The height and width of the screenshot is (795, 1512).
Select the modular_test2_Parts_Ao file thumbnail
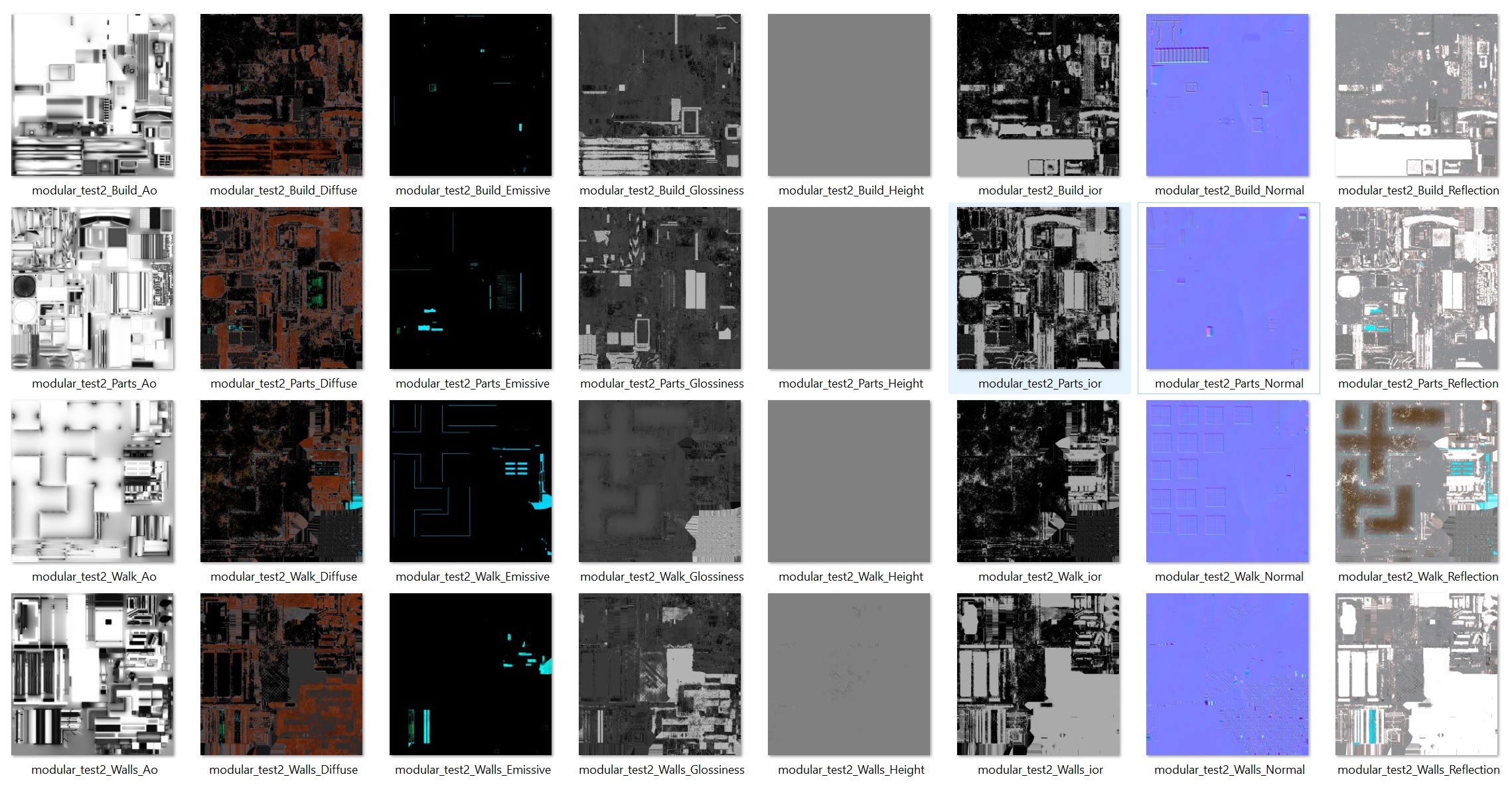[93, 288]
